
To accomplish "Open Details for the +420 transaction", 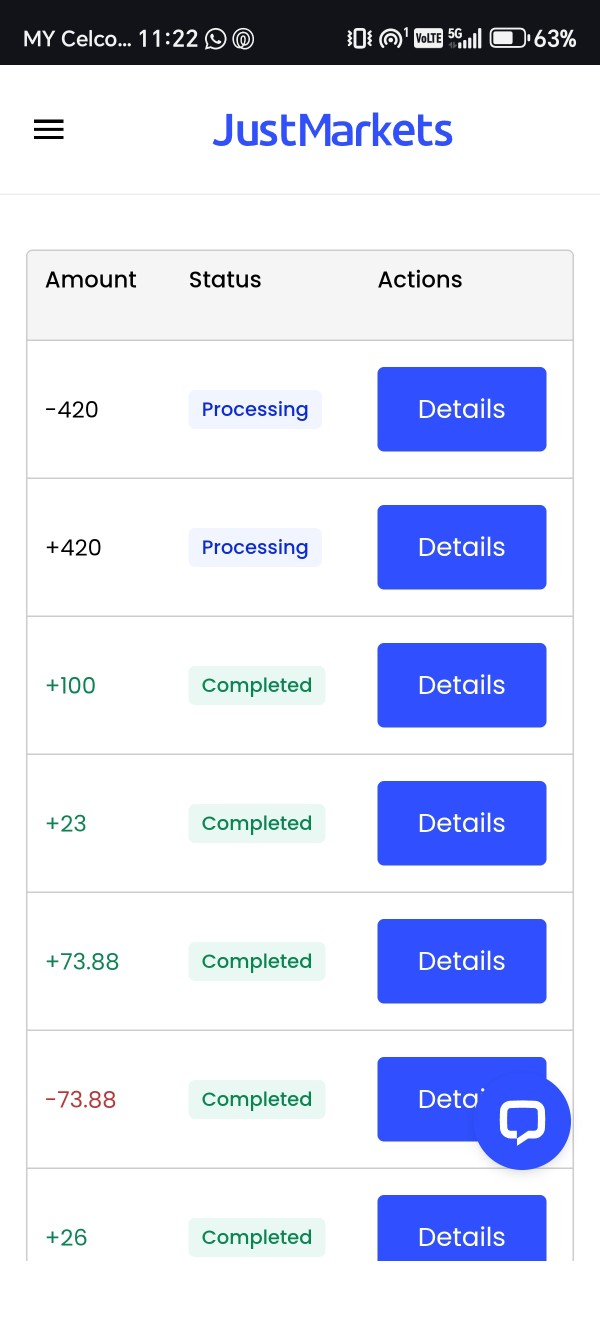I will (461, 547).
